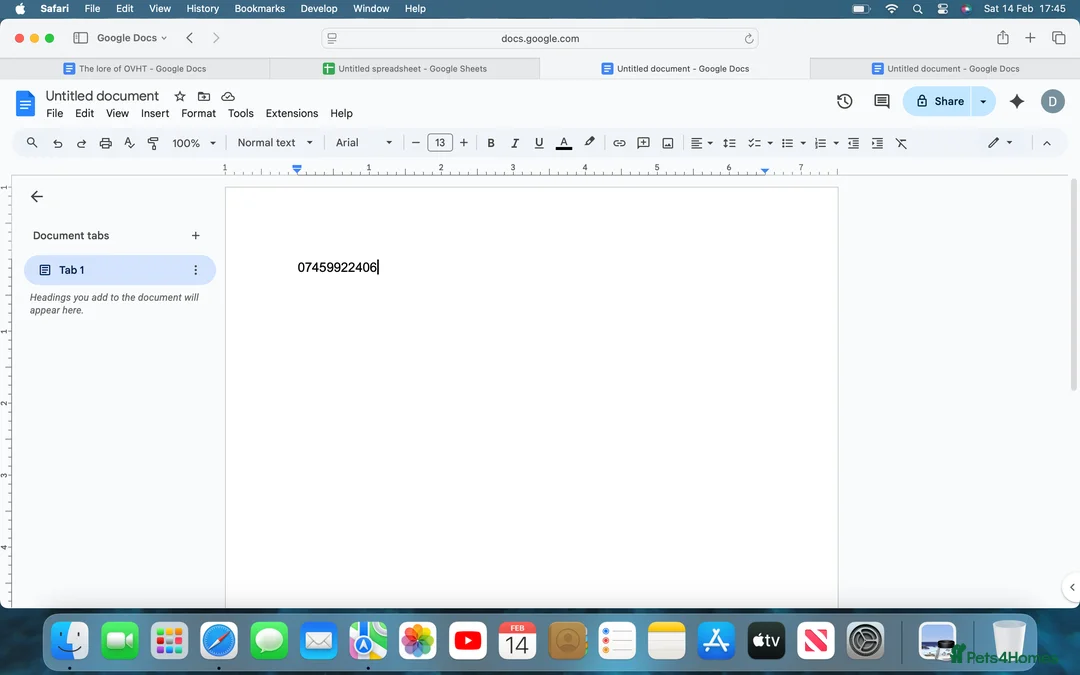Screen dimensions: 1080x675
Task: Click the Gemini sparkle icon
Action: tap(1017, 101)
